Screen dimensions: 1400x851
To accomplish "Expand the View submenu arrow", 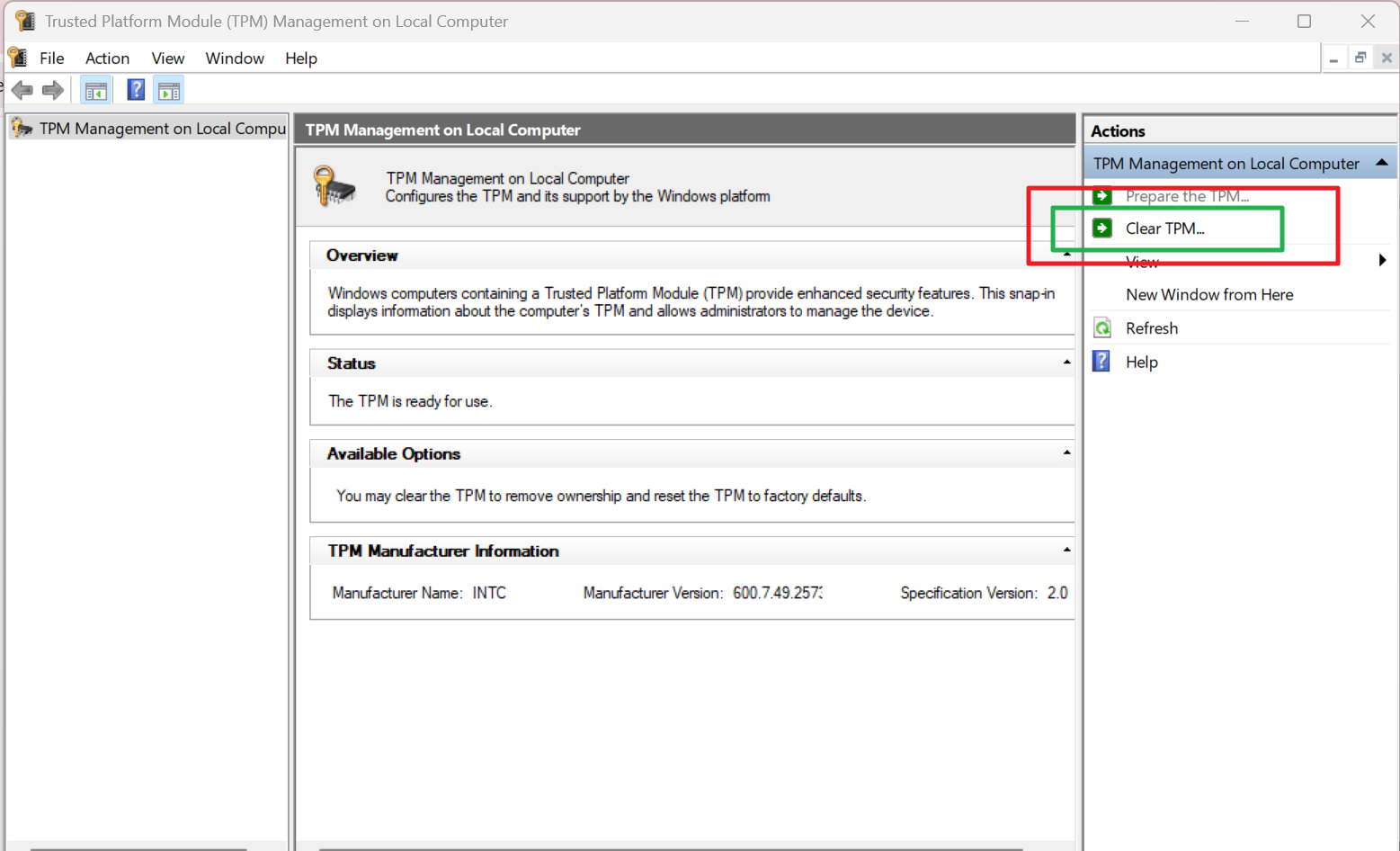I will pyautogui.click(x=1382, y=261).
